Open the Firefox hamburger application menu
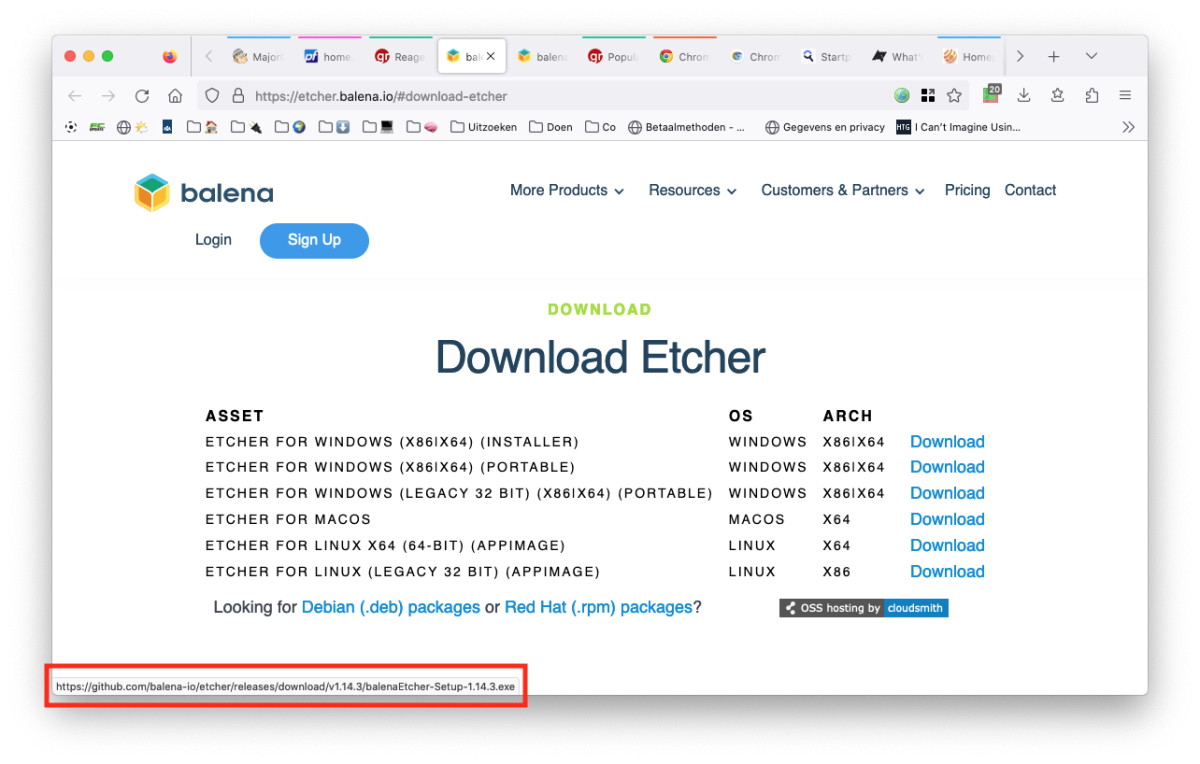This screenshot has height=764, width=1200. coord(1125,96)
